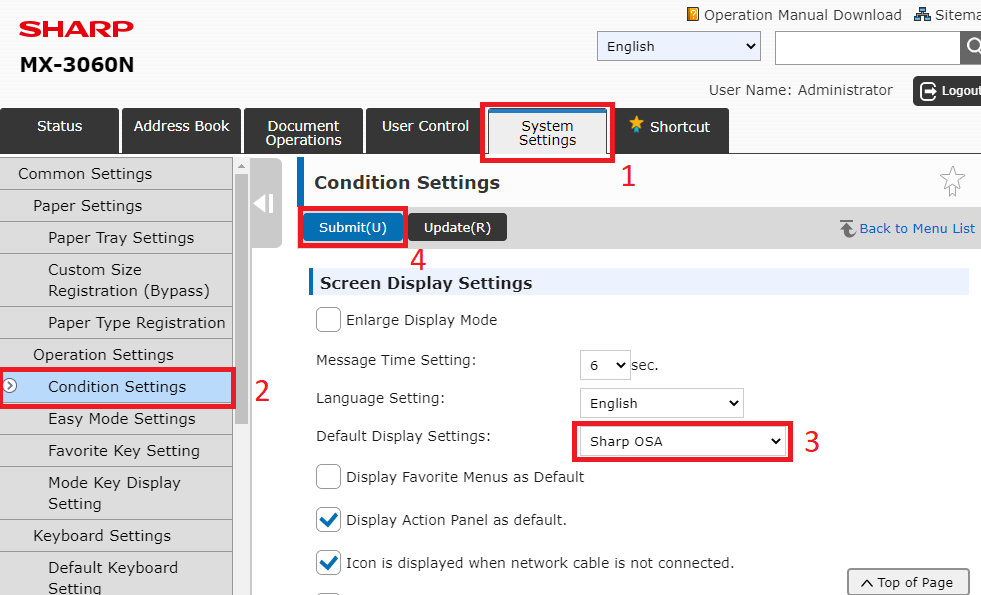Open the Message Time Setting dropdown
The height and width of the screenshot is (595, 981).
pos(604,365)
